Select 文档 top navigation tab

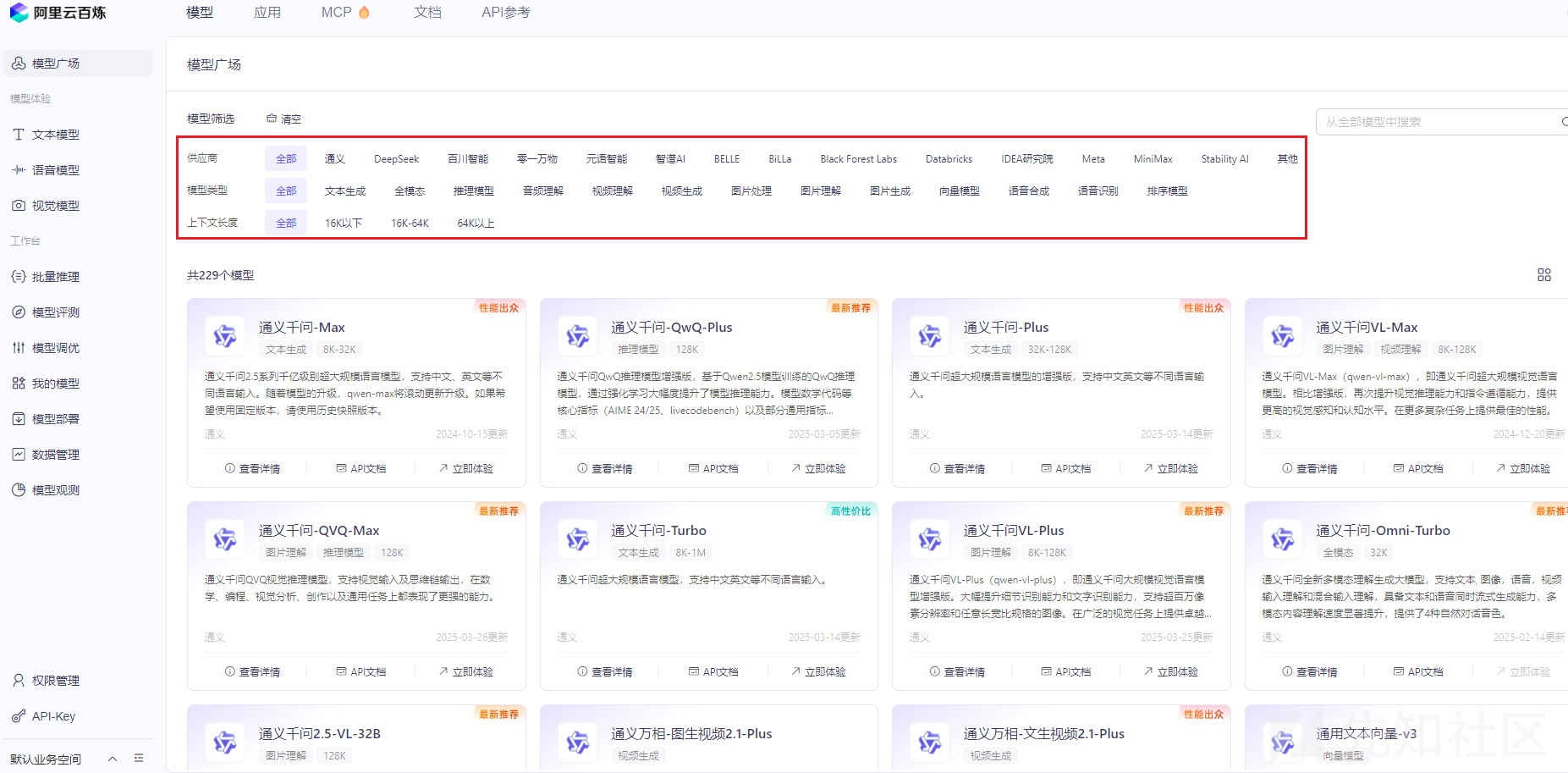[x=427, y=13]
